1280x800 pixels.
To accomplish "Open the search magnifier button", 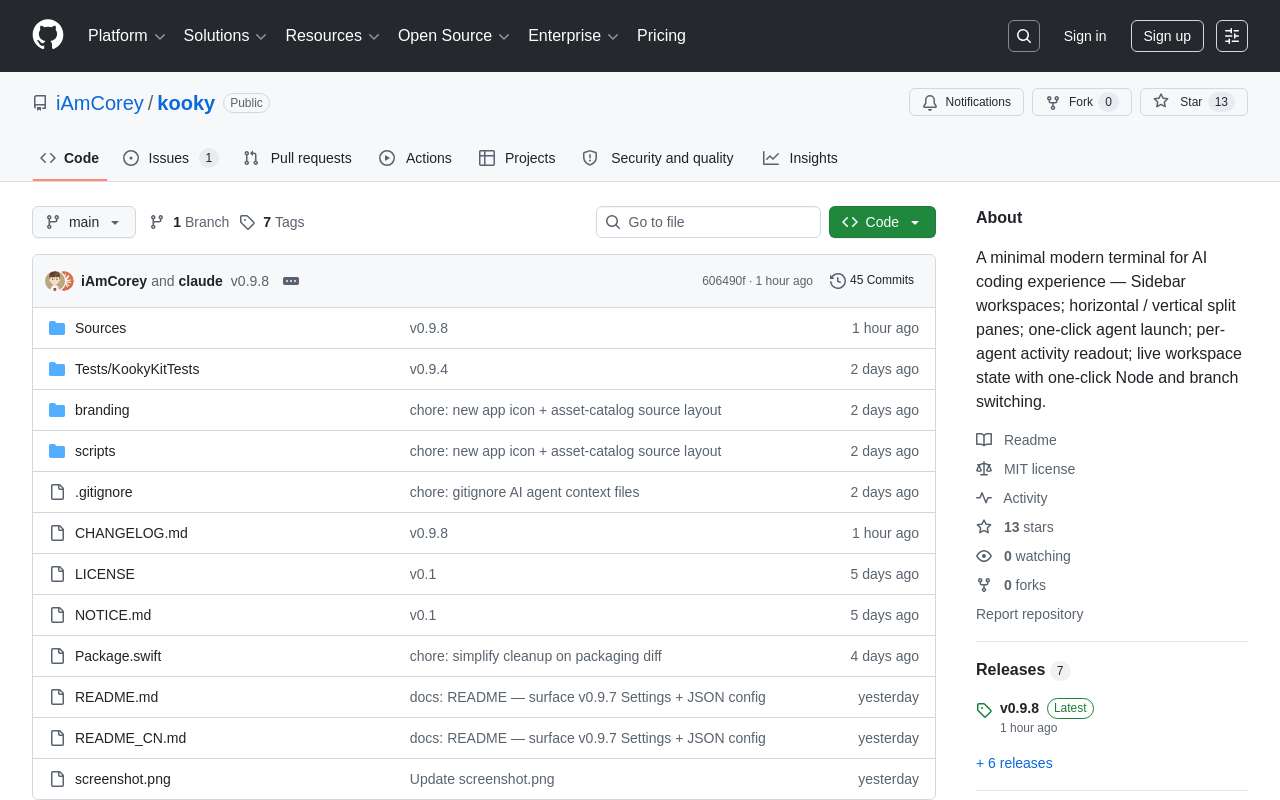I will [x=1024, y=36].
